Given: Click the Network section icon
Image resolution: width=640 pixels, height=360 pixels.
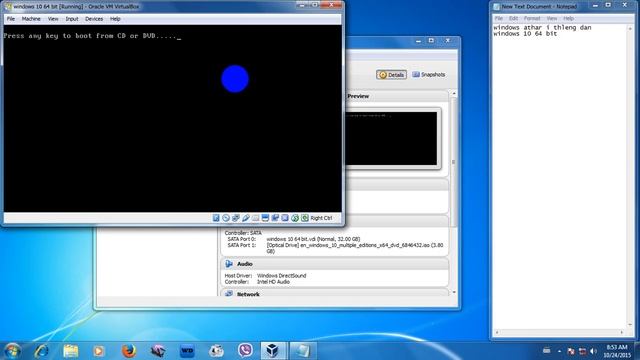Looking at the screenshot, I should [x=229, y=293].
